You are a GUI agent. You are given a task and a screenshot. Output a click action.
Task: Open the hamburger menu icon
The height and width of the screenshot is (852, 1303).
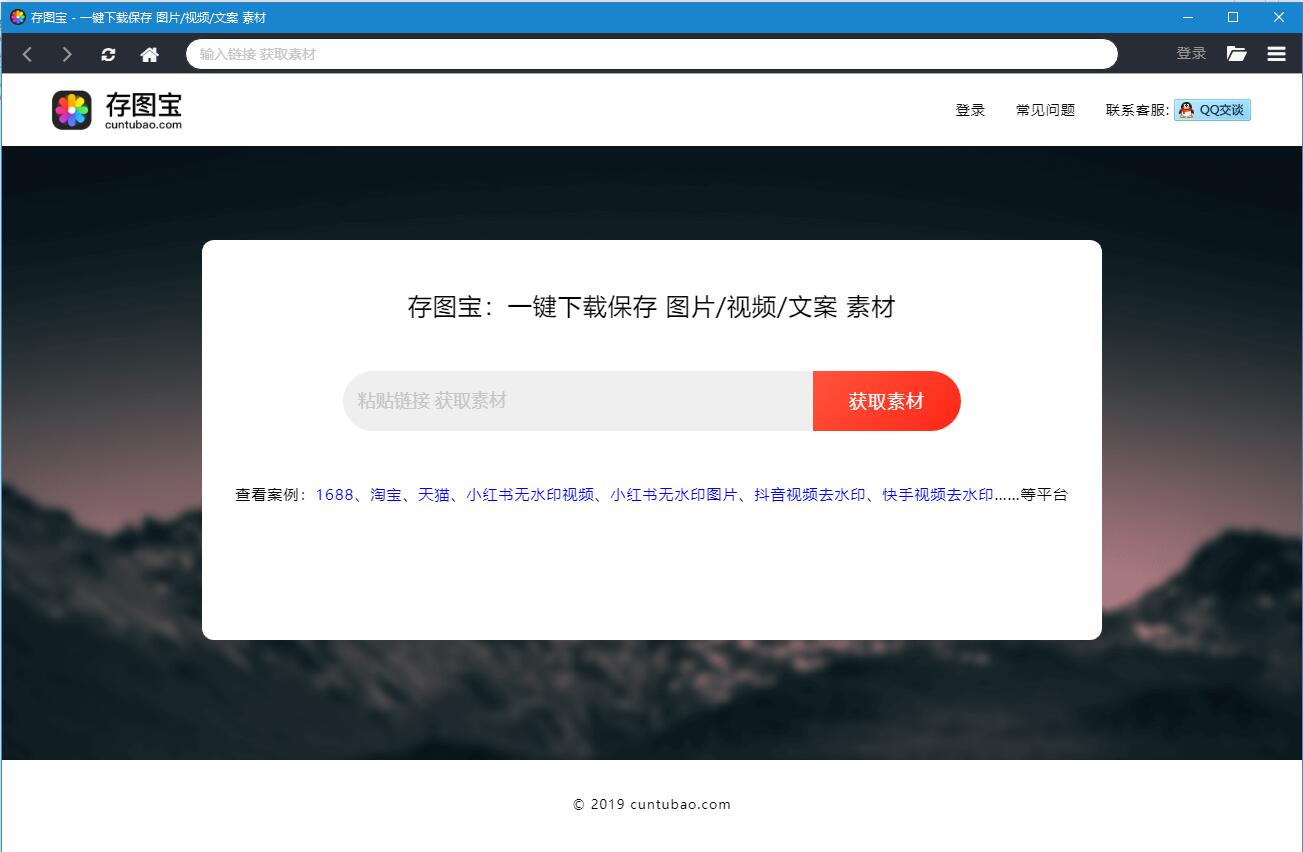tap(1277, 54)
